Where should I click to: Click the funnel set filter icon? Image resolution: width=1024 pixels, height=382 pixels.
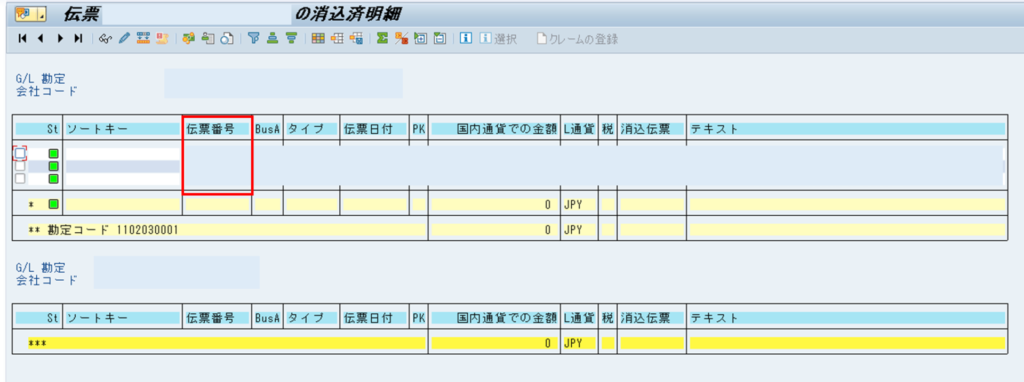[x=253, y=39]
